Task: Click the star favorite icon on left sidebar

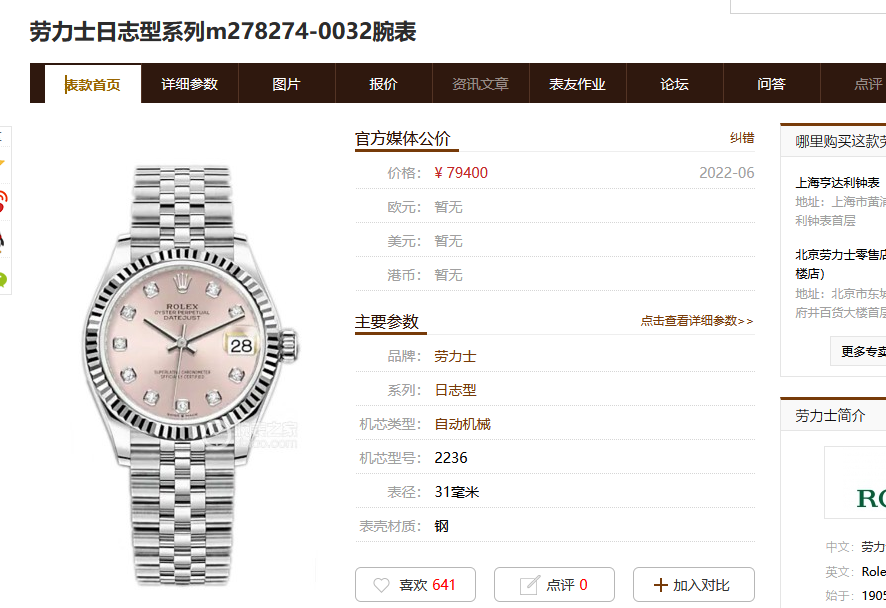Action: point(3,164)
